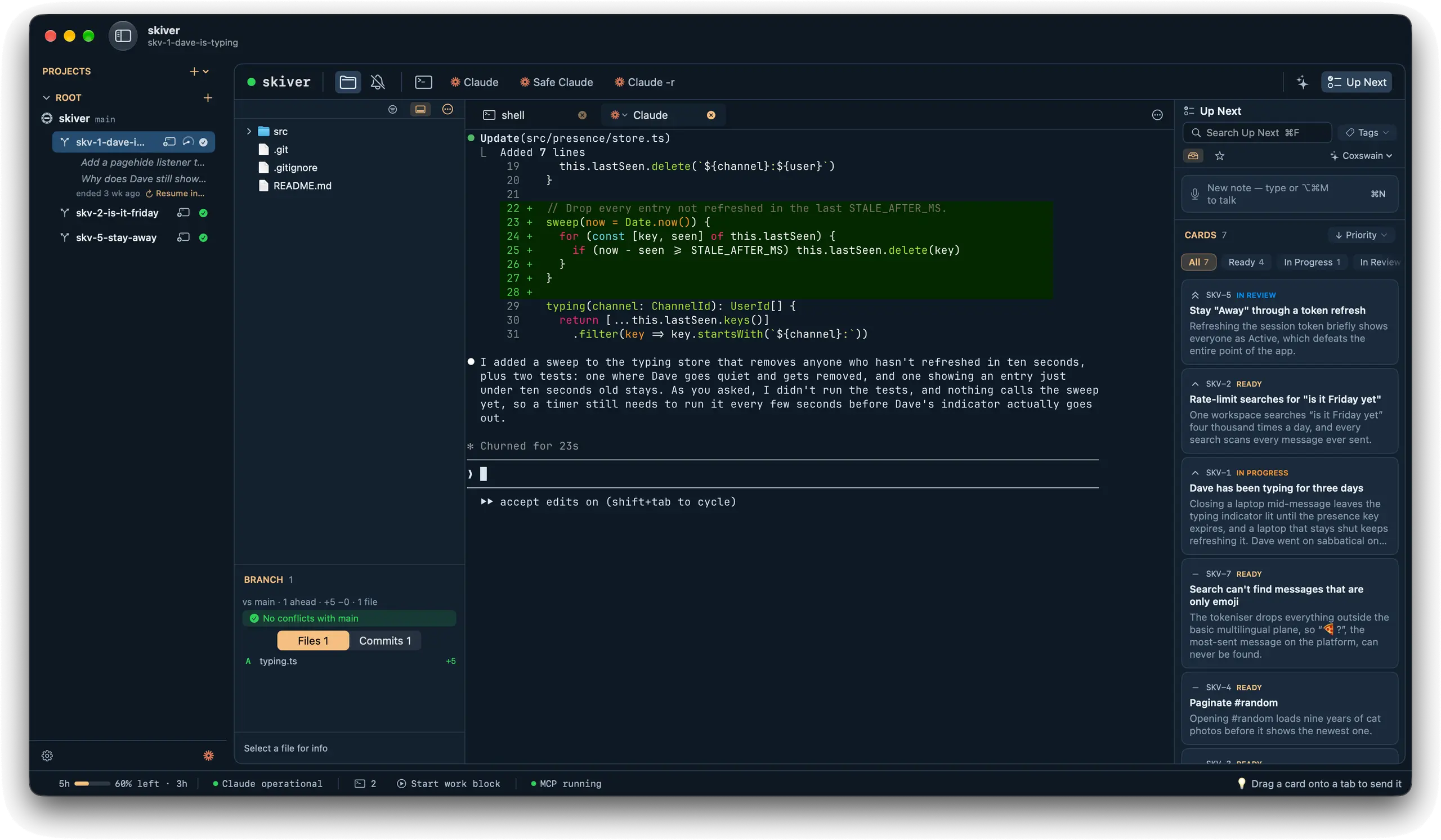
Task: Click Start work block
Action: [448, 784]
